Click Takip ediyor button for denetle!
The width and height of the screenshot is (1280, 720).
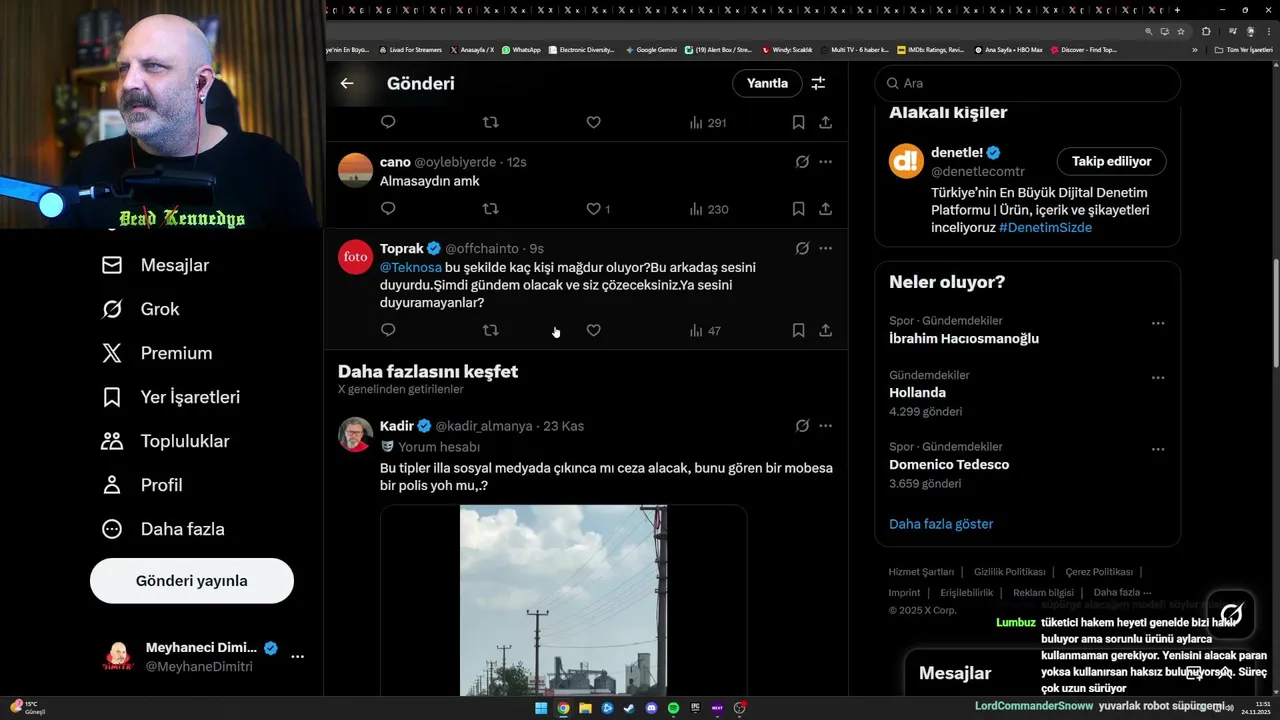pyautogui.click(x=1111, y=161)
